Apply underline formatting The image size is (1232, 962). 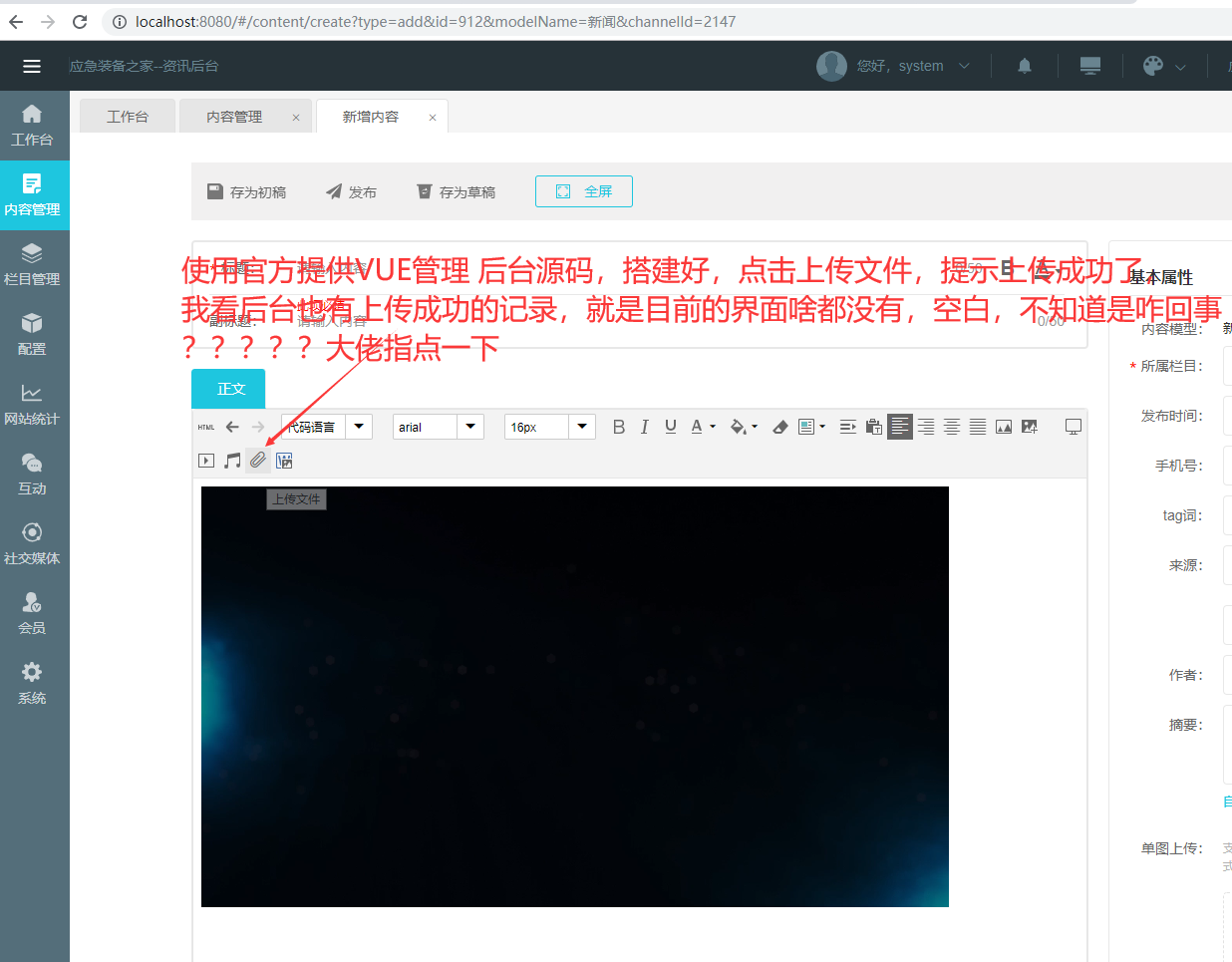671,427
